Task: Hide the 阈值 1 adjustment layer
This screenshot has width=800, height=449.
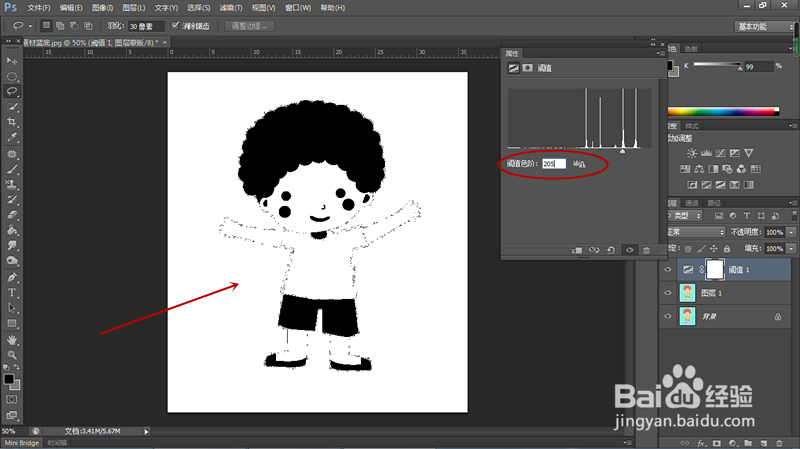Action: coord(668,269)
